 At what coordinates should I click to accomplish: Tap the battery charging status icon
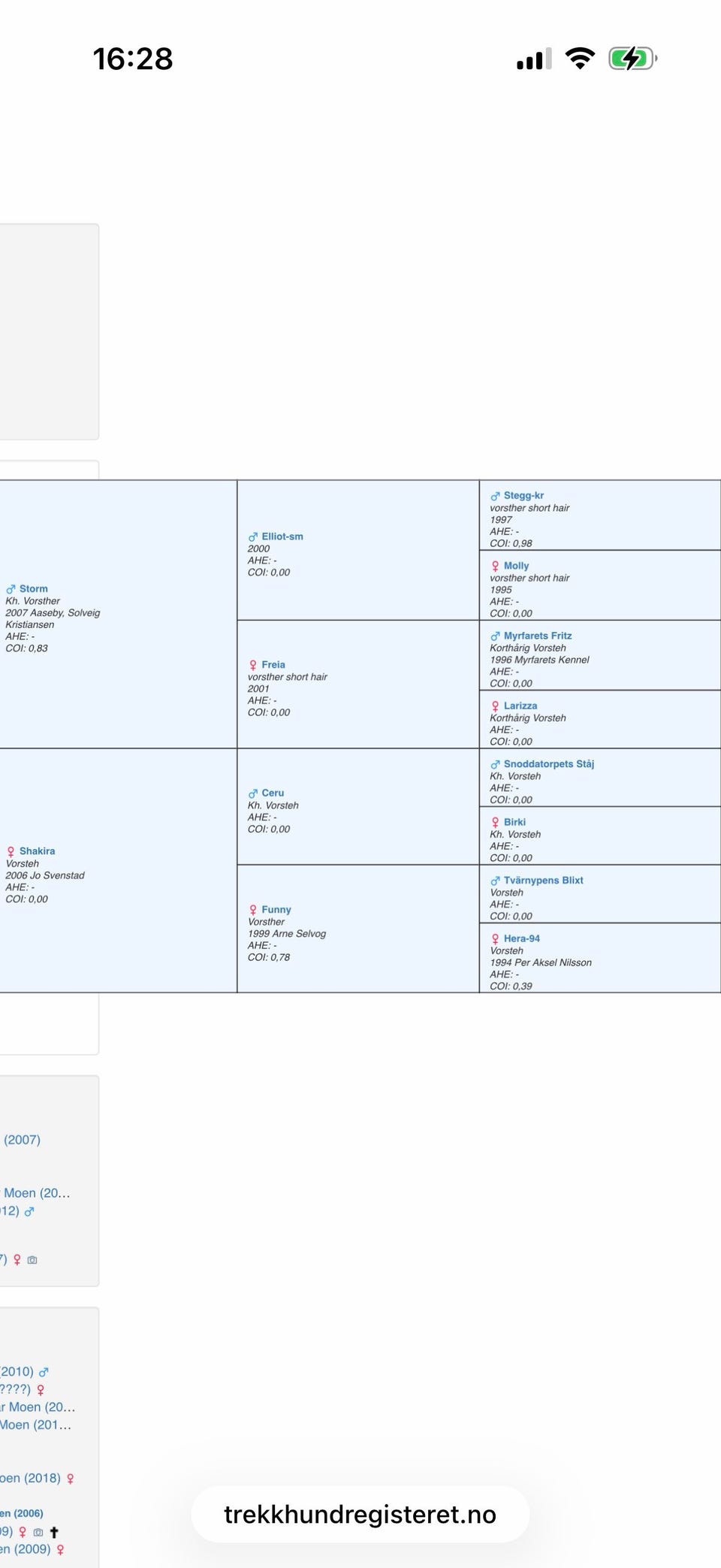pos(632,59)
